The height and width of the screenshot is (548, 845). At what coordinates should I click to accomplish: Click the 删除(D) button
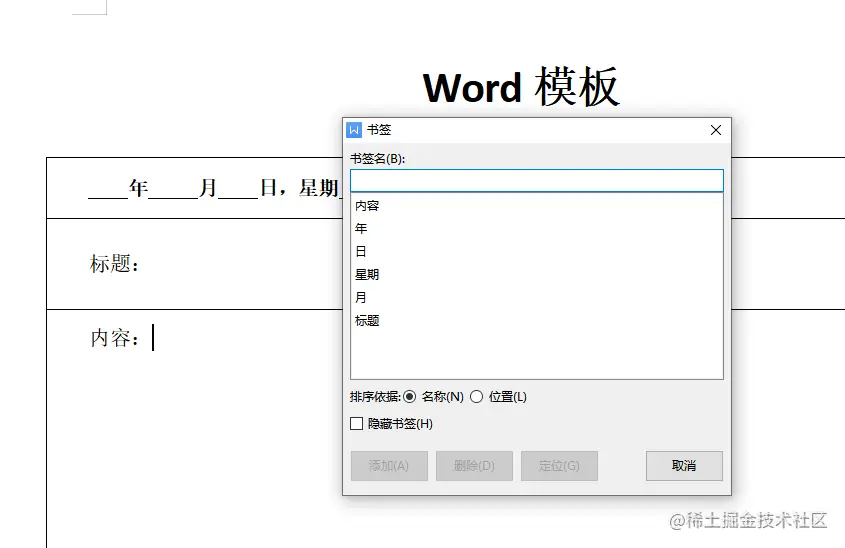pos(474,466)
